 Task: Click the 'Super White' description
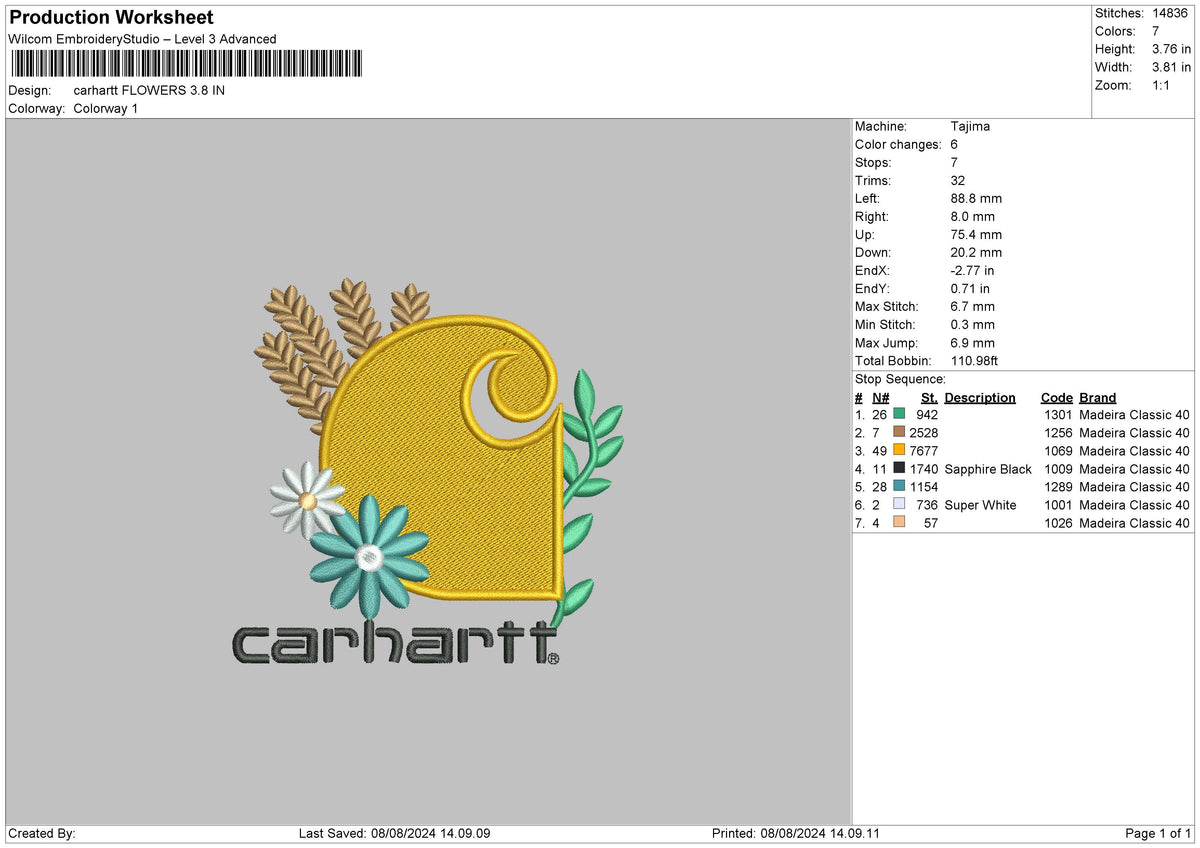click(980, 505)
